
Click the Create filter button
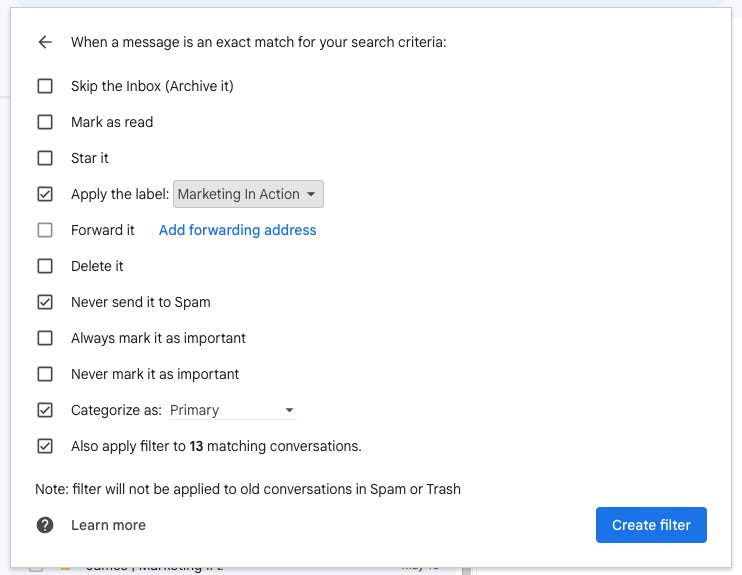(x=651, y=525)
